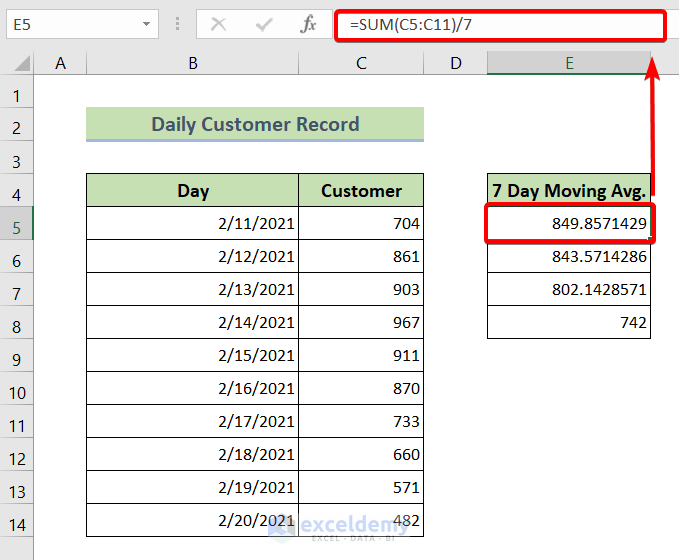Select row 14 header

pos(17,524)
